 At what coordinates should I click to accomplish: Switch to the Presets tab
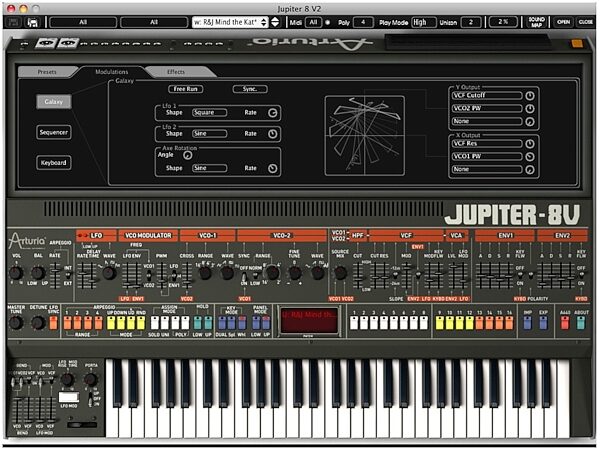click(x=47, y=72)
